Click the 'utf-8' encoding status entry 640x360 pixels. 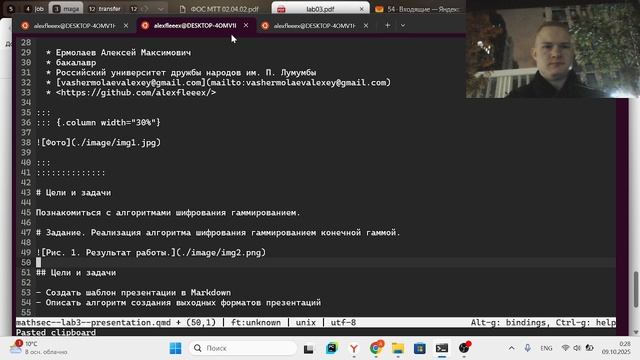point(343,322)
